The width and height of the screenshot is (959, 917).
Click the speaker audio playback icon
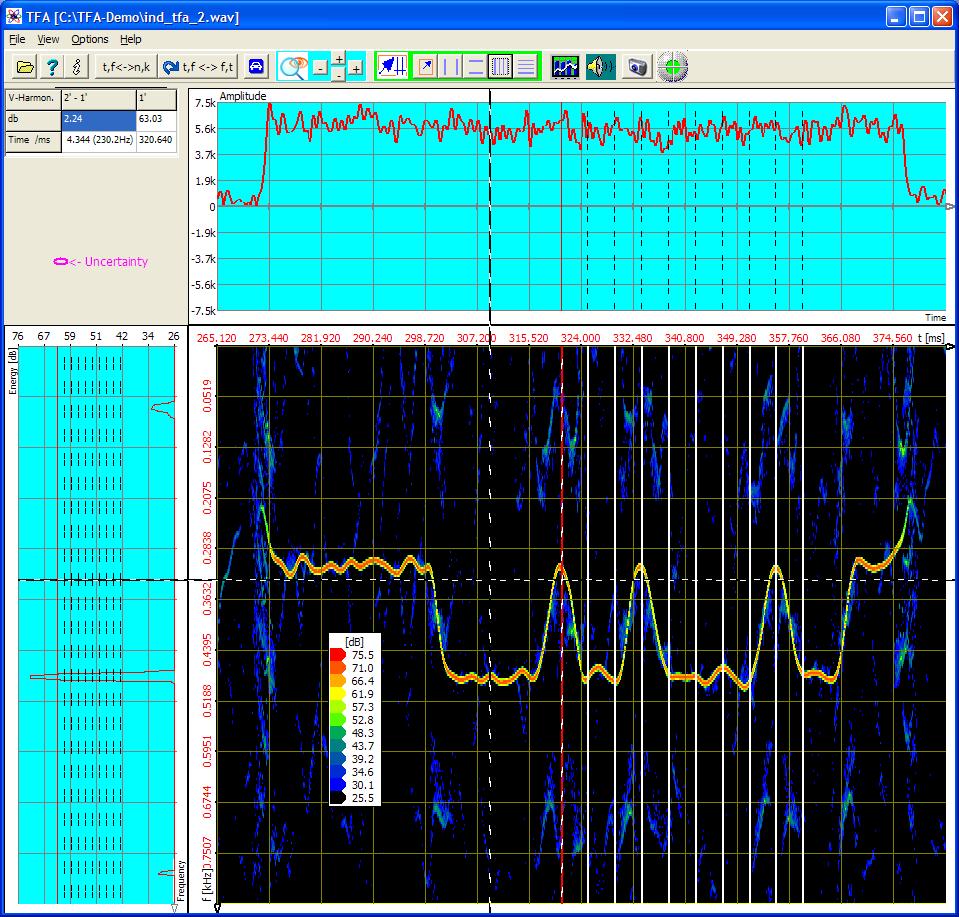tap(600, 67)
